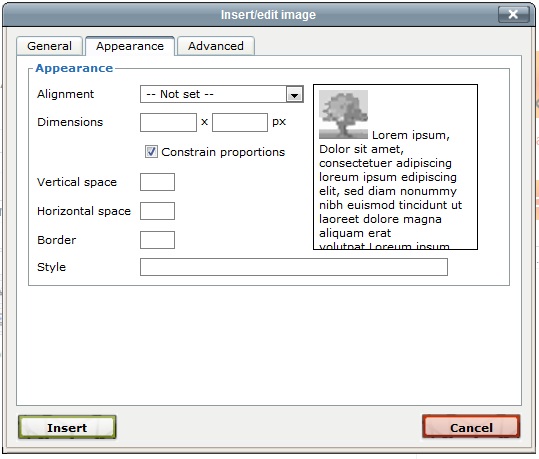Open the Alignment '-- Not set --' combo box
The width and height of the screenshot is (539, 459).
click(x=222, y=94)
